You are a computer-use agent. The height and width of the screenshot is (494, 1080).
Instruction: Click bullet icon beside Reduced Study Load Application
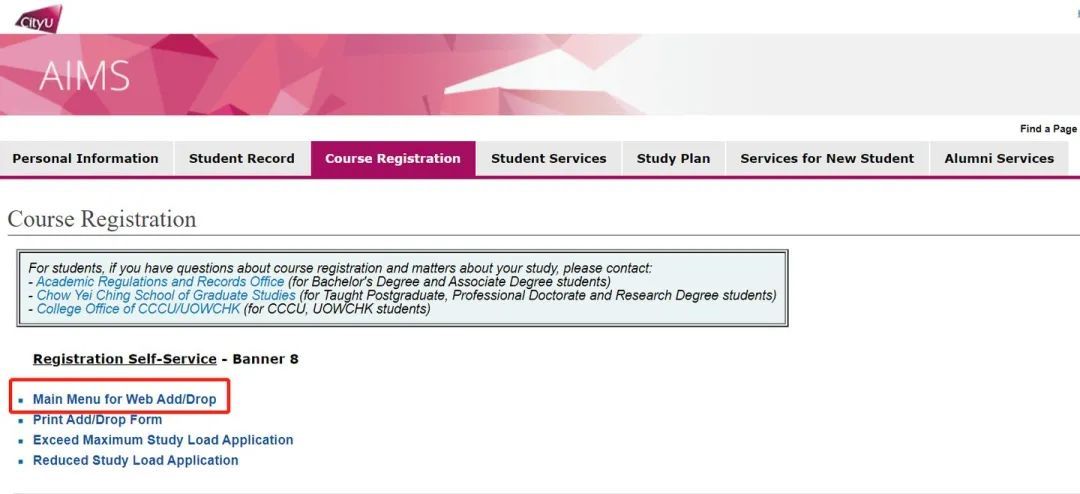pyautogui.click(x=21, y=461)
